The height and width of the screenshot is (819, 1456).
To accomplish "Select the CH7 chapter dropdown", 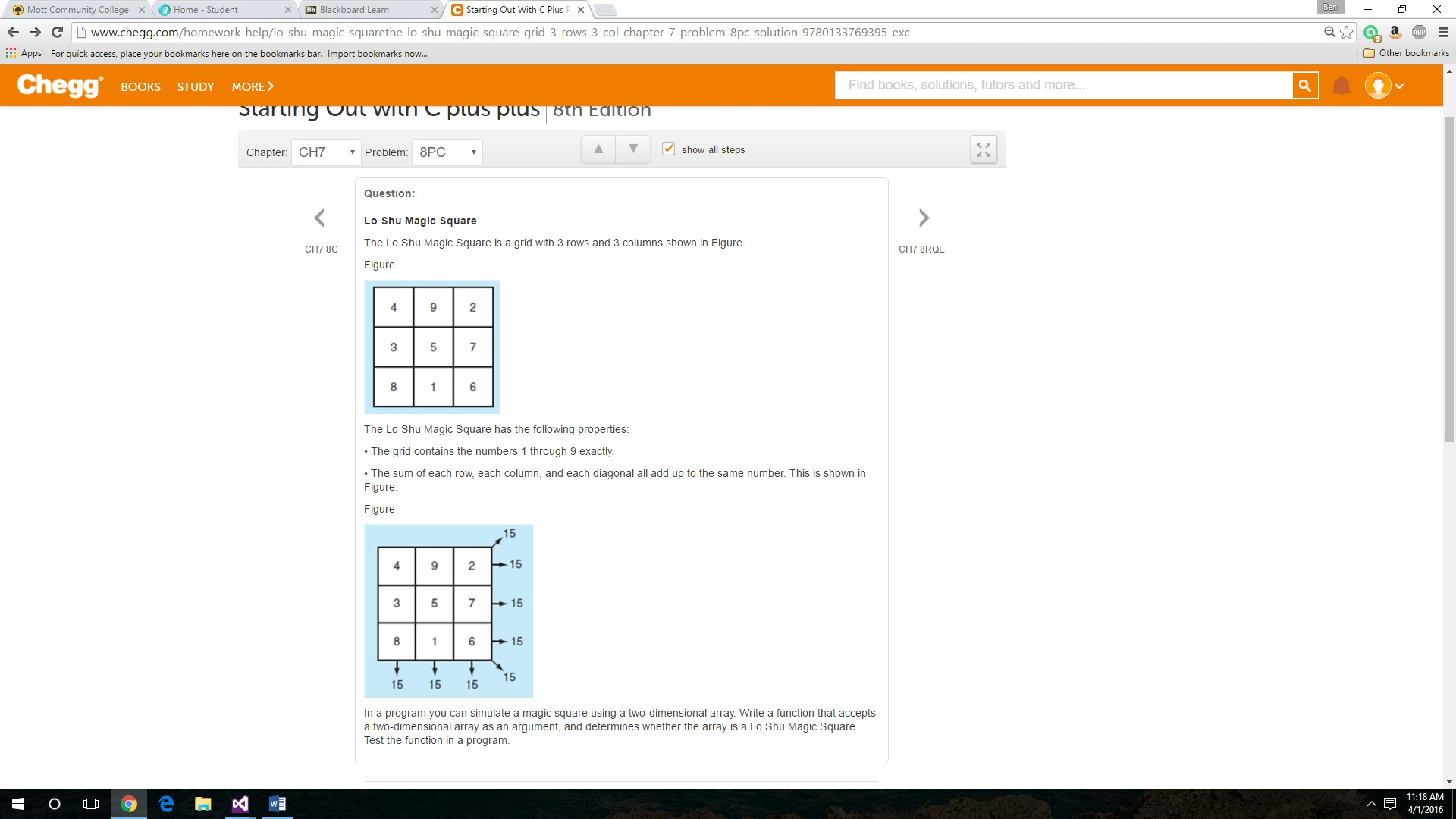I will click(x=324, y=152).
